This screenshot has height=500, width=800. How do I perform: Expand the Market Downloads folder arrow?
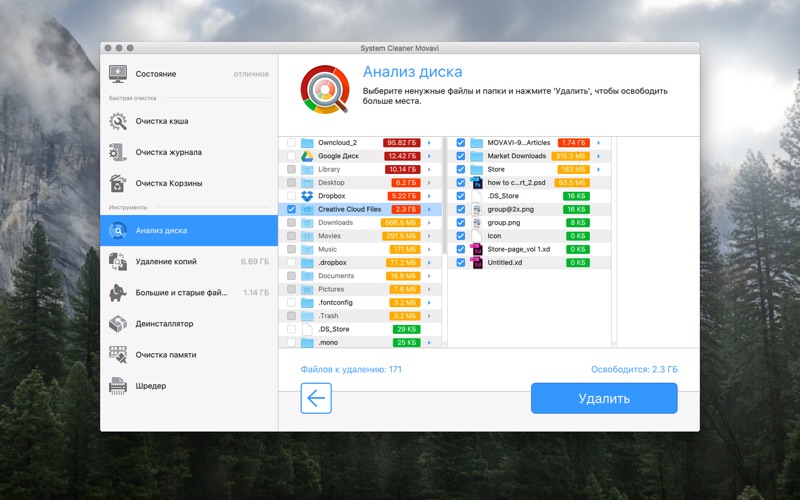click(x=598, y=156)
